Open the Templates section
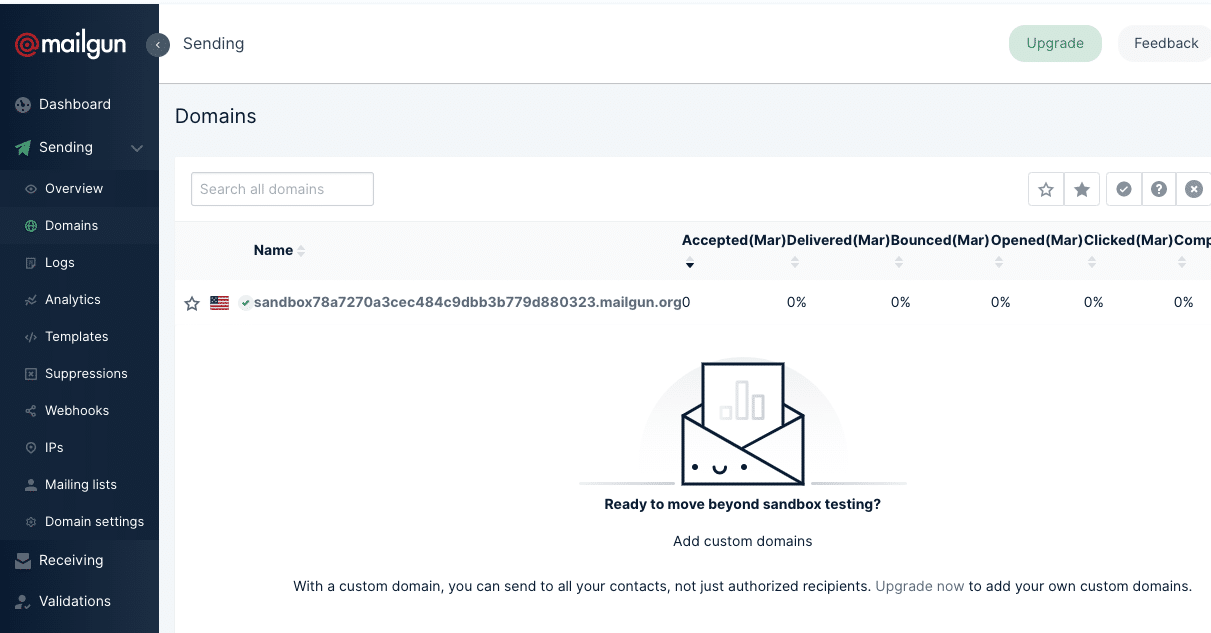1211x633 pixels. (78, 336)
